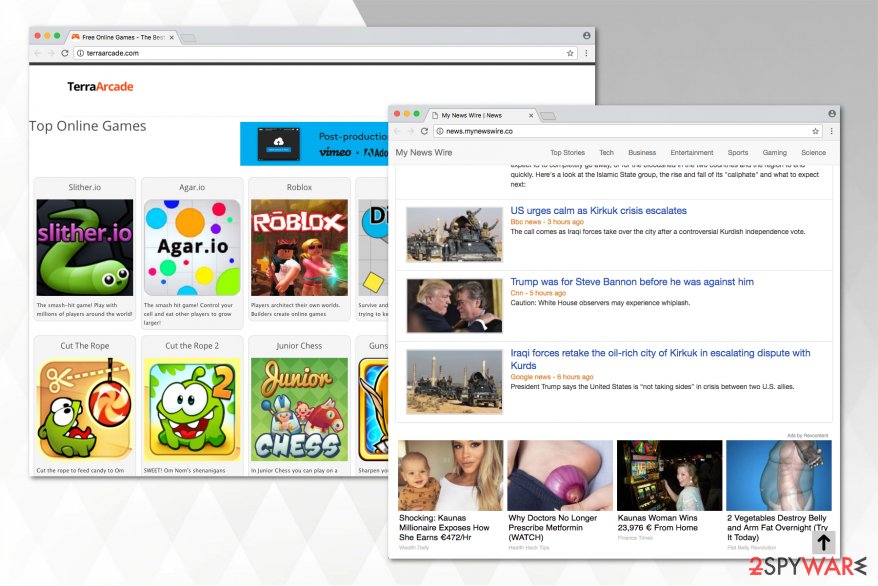Click the news.mynewswire.co address bar
This screenshot has width=878, height=586.
pos(627,131)
